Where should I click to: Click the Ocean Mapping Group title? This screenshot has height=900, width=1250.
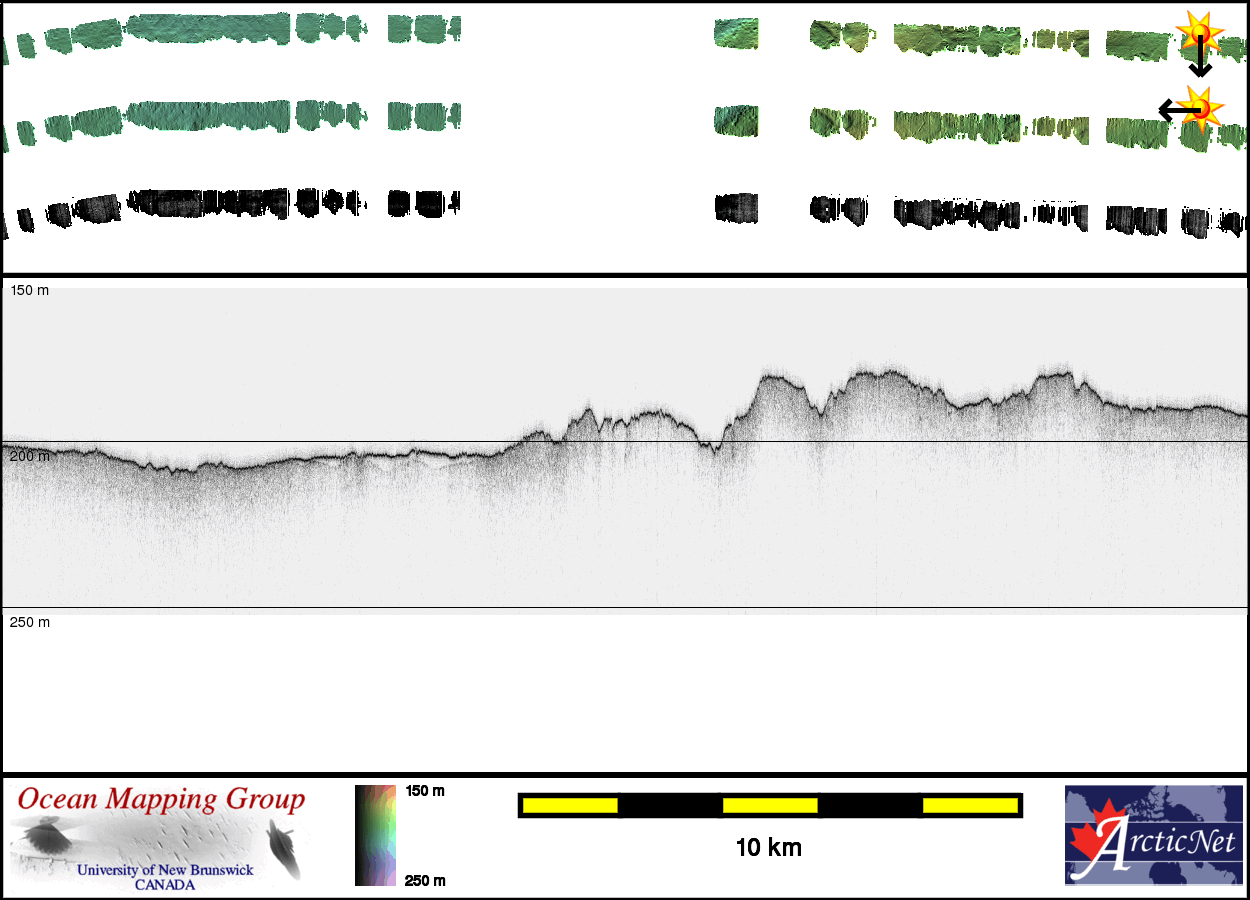(x=161, y=800)
